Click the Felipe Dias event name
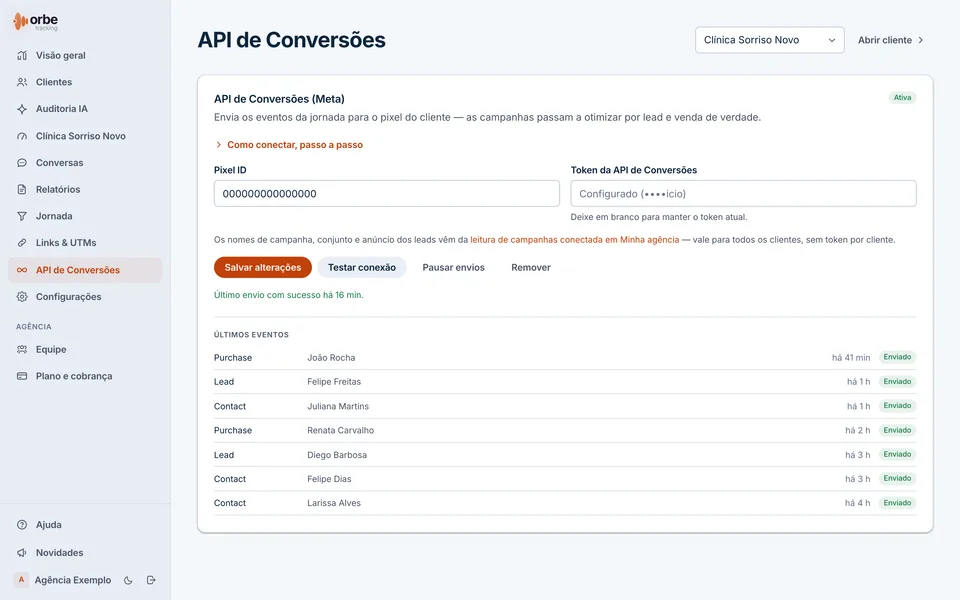 329,479
